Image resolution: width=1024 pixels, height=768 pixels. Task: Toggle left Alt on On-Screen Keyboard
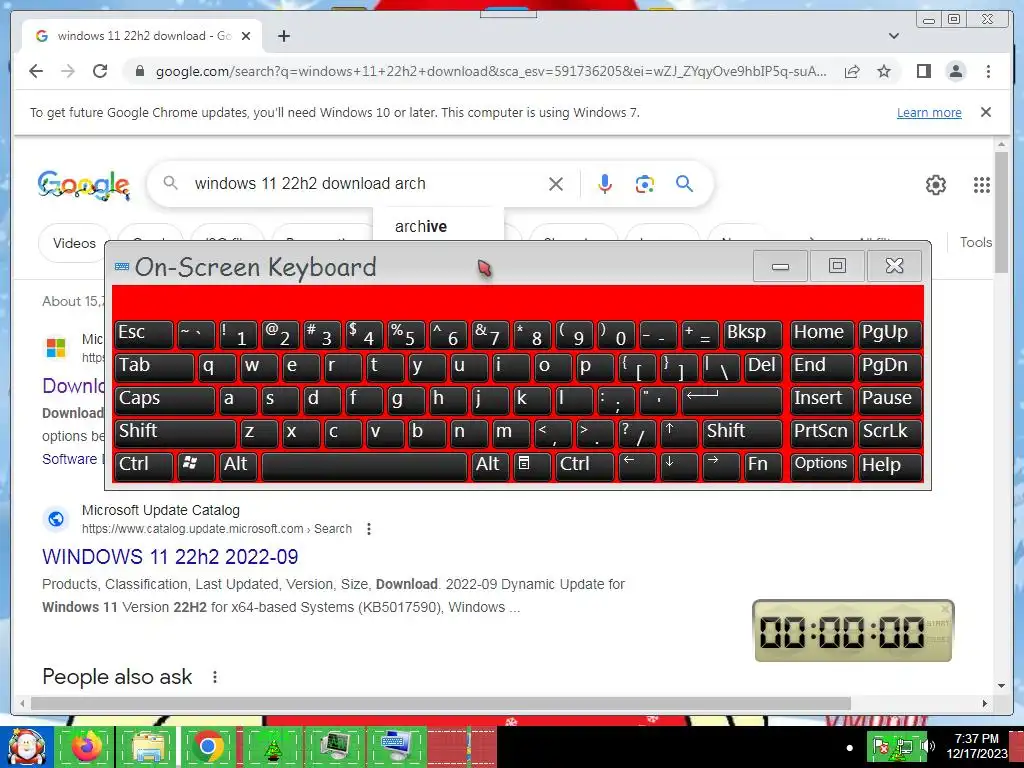pyautogui.click(x=238, y=465)
